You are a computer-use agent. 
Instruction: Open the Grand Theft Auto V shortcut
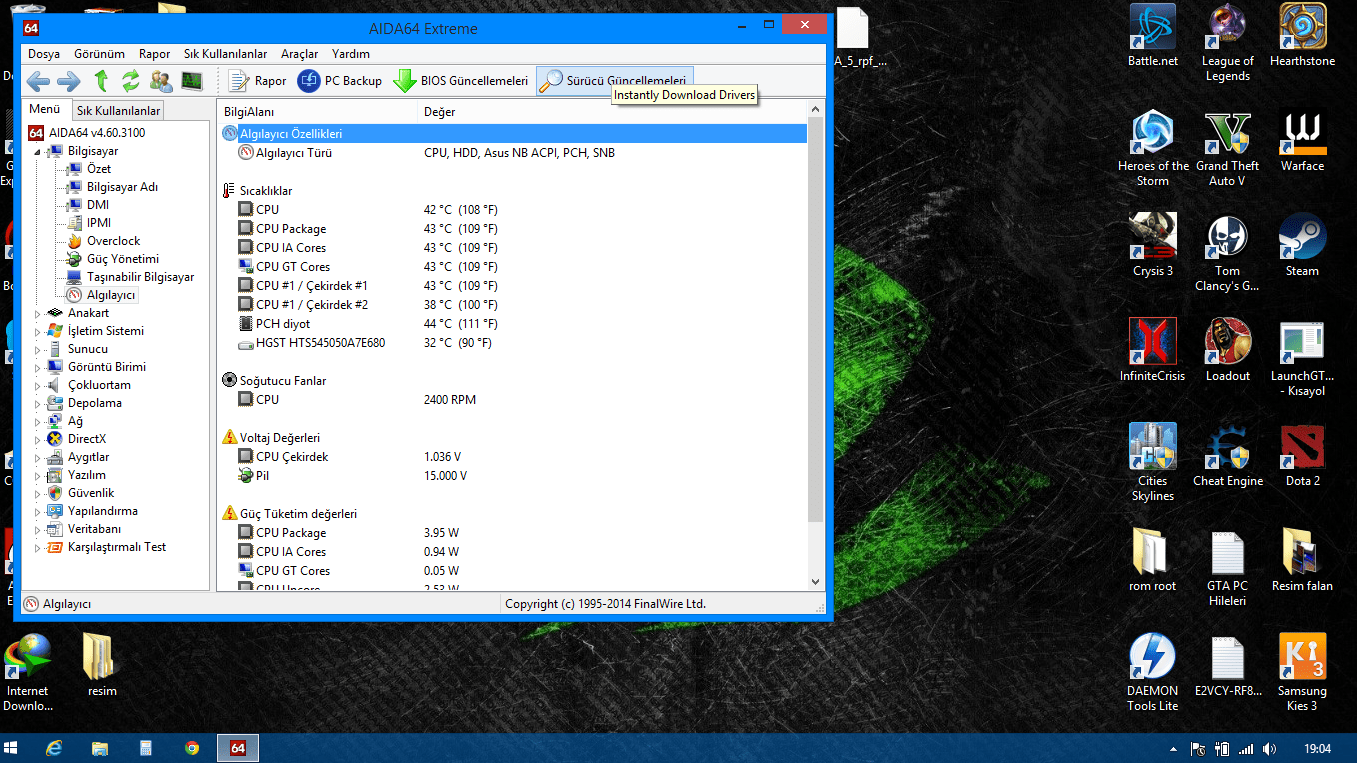(1227, 148)
